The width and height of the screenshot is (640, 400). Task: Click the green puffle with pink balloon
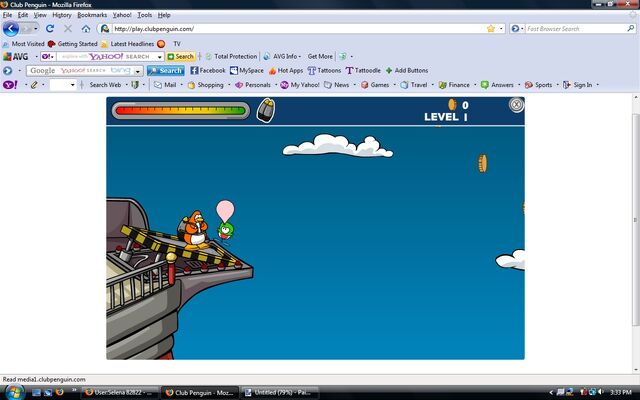[x=225, y=220]
